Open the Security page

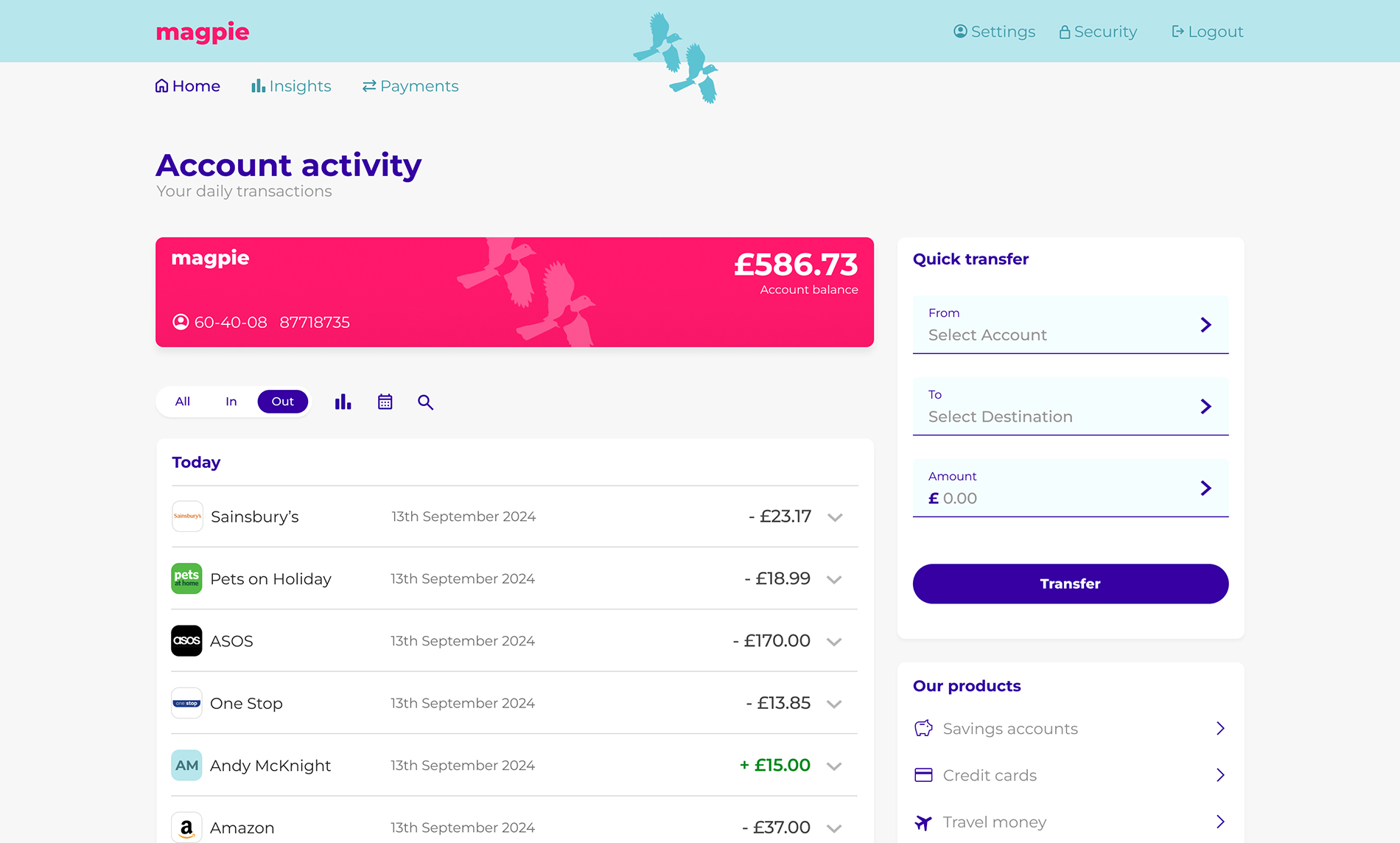1098,32
